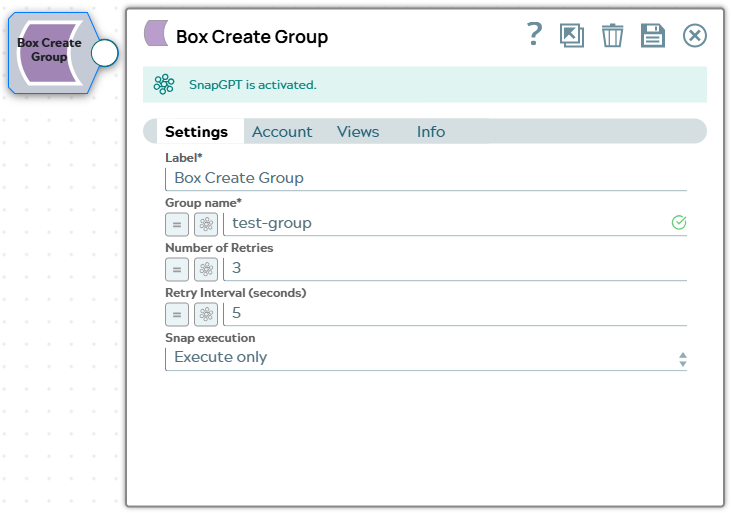Click the snap output view circle connector
This screenshot has width=732, height=513.
click(x=105, y=53)
